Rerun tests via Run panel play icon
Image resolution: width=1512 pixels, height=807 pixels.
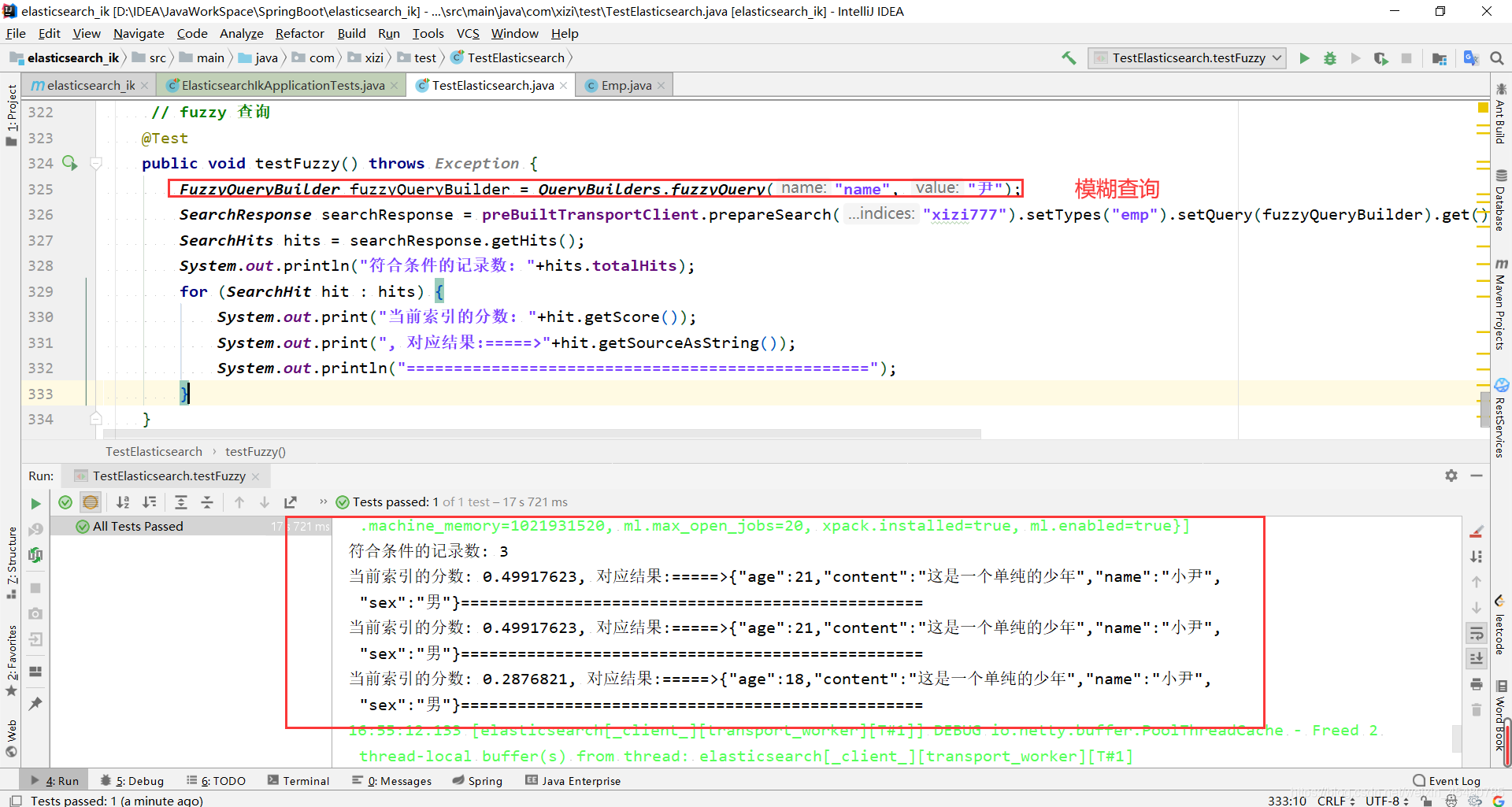(35, 503)
